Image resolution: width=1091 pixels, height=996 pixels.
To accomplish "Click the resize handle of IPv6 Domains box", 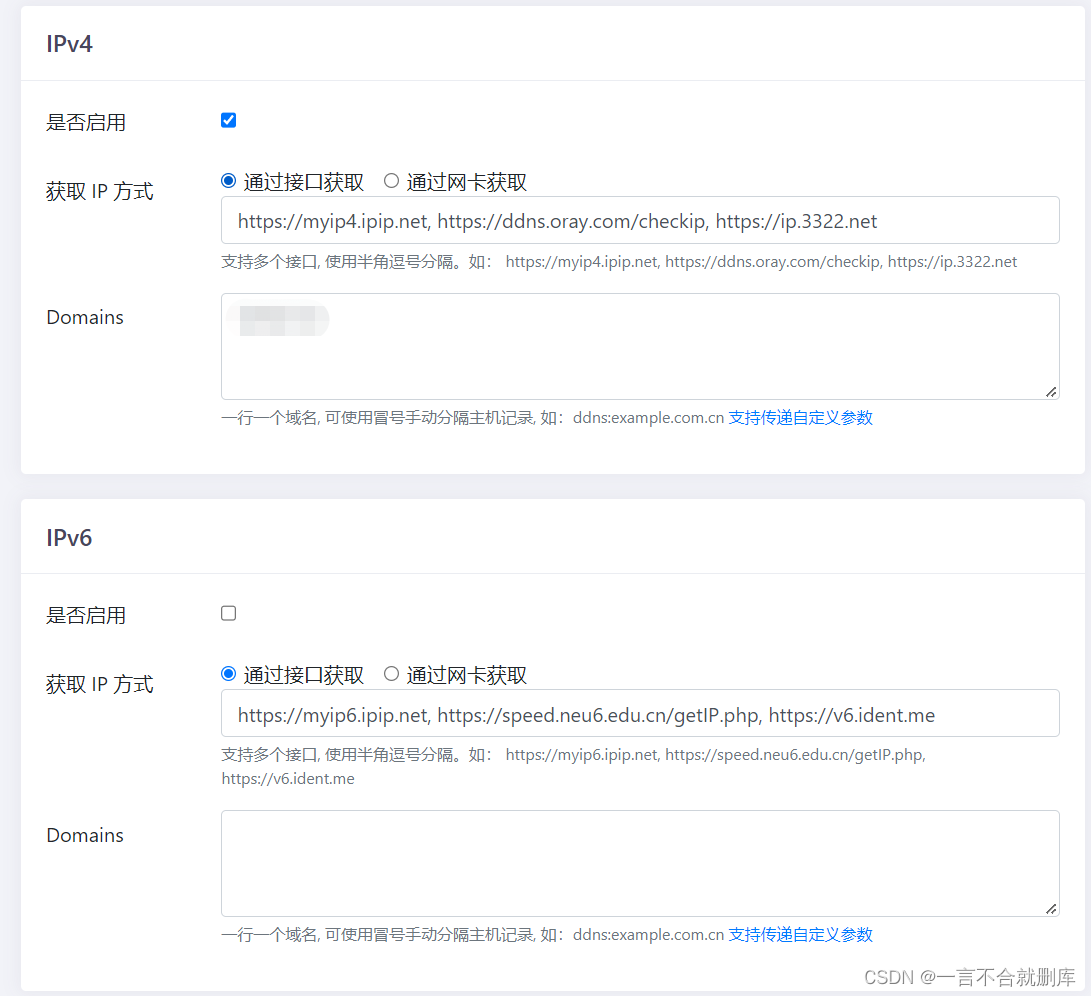I will click(x=1053, y=908).
